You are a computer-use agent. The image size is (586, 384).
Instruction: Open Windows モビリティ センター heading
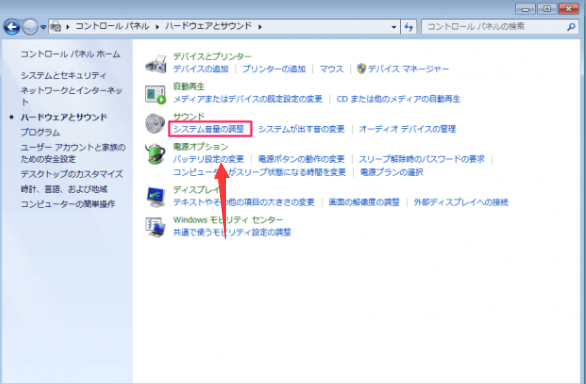click(x=228, y=220)
